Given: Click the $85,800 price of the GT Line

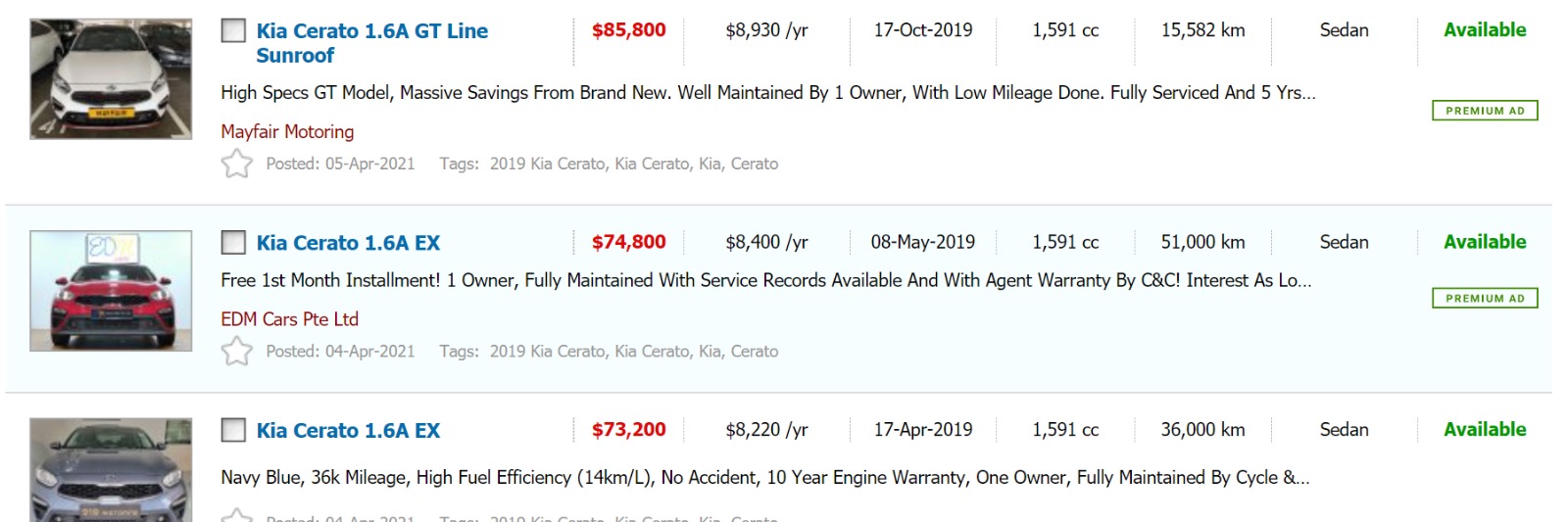Looking at the screenshot, I should pos(628,30).
